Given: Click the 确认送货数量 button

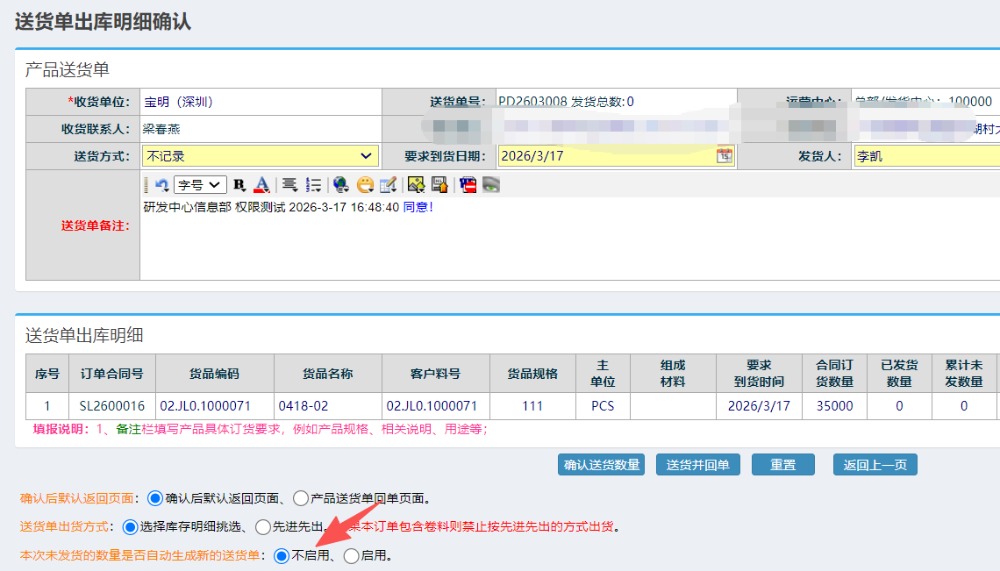Looking at the screenshot, I should point(601,465).
